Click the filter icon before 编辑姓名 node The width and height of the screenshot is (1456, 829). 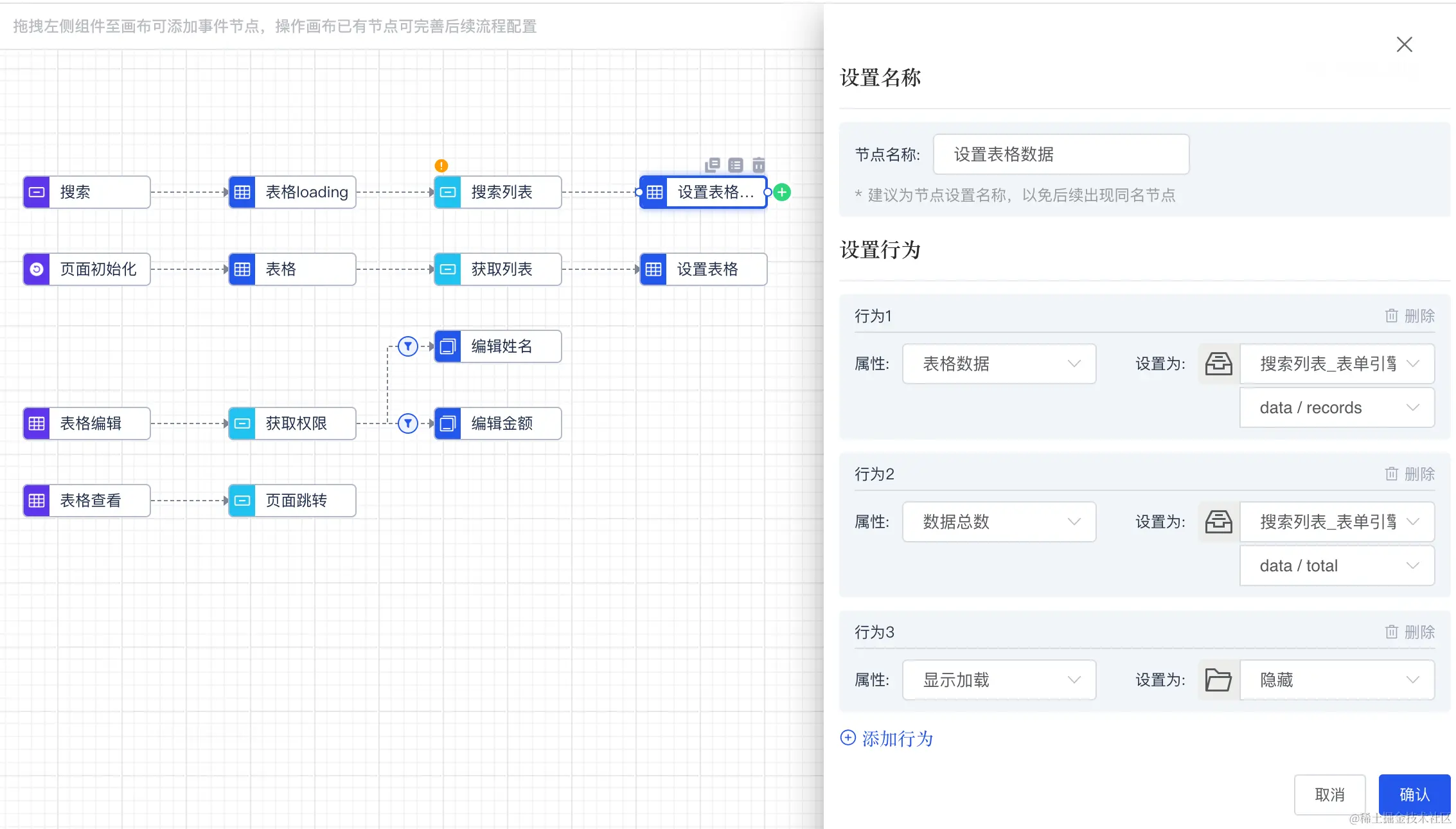408,346
